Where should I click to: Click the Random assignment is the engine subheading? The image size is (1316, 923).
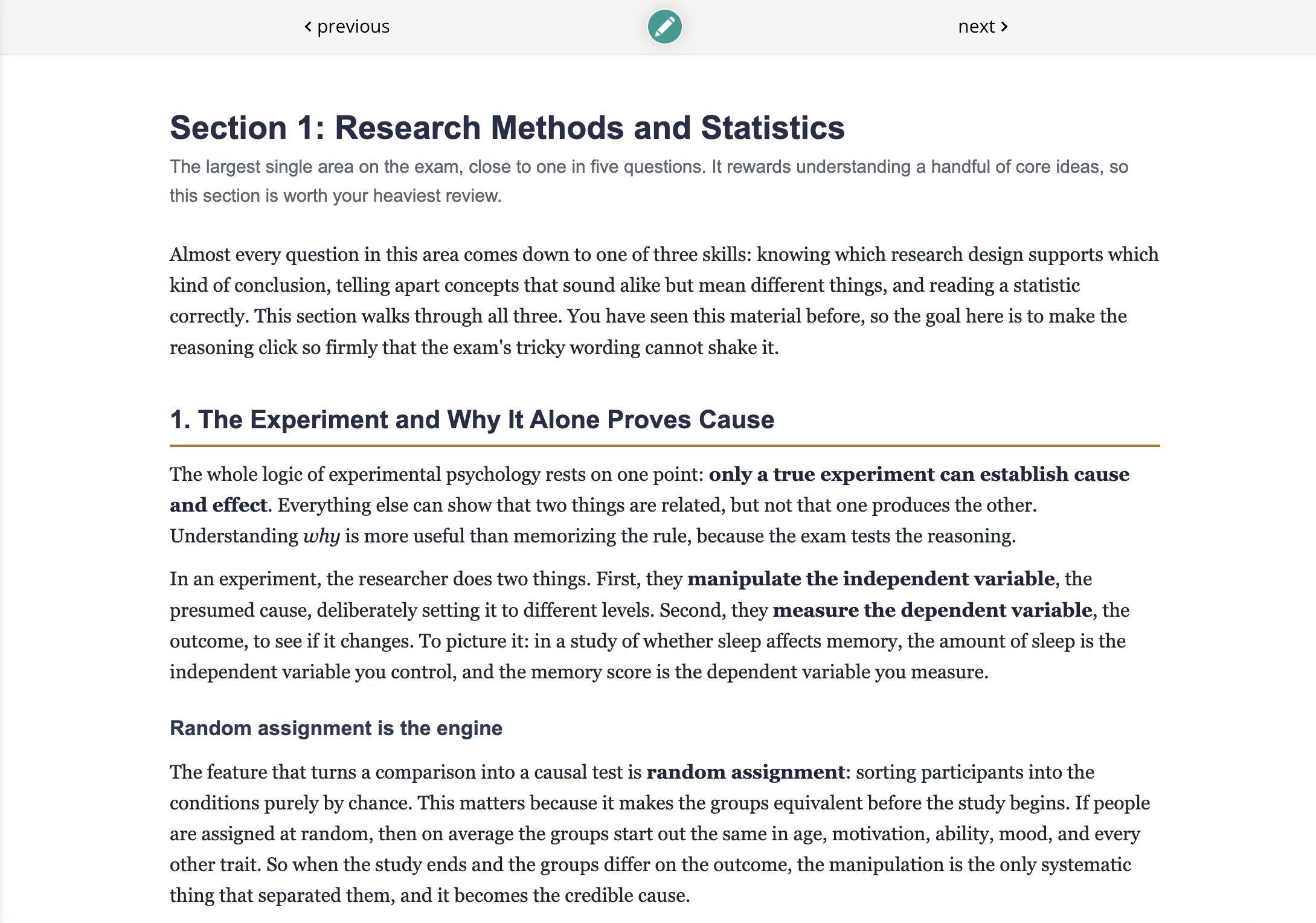[x=336, y=728]
